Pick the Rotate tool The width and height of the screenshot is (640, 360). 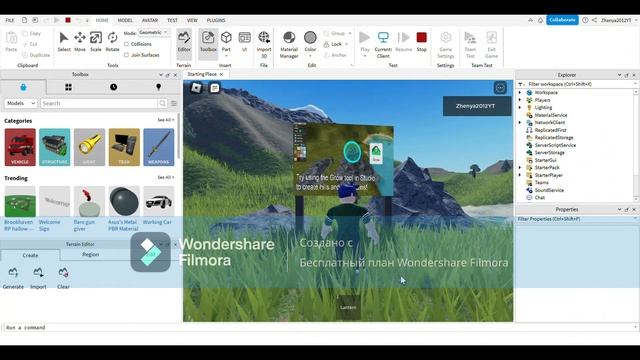coord(112,41)
